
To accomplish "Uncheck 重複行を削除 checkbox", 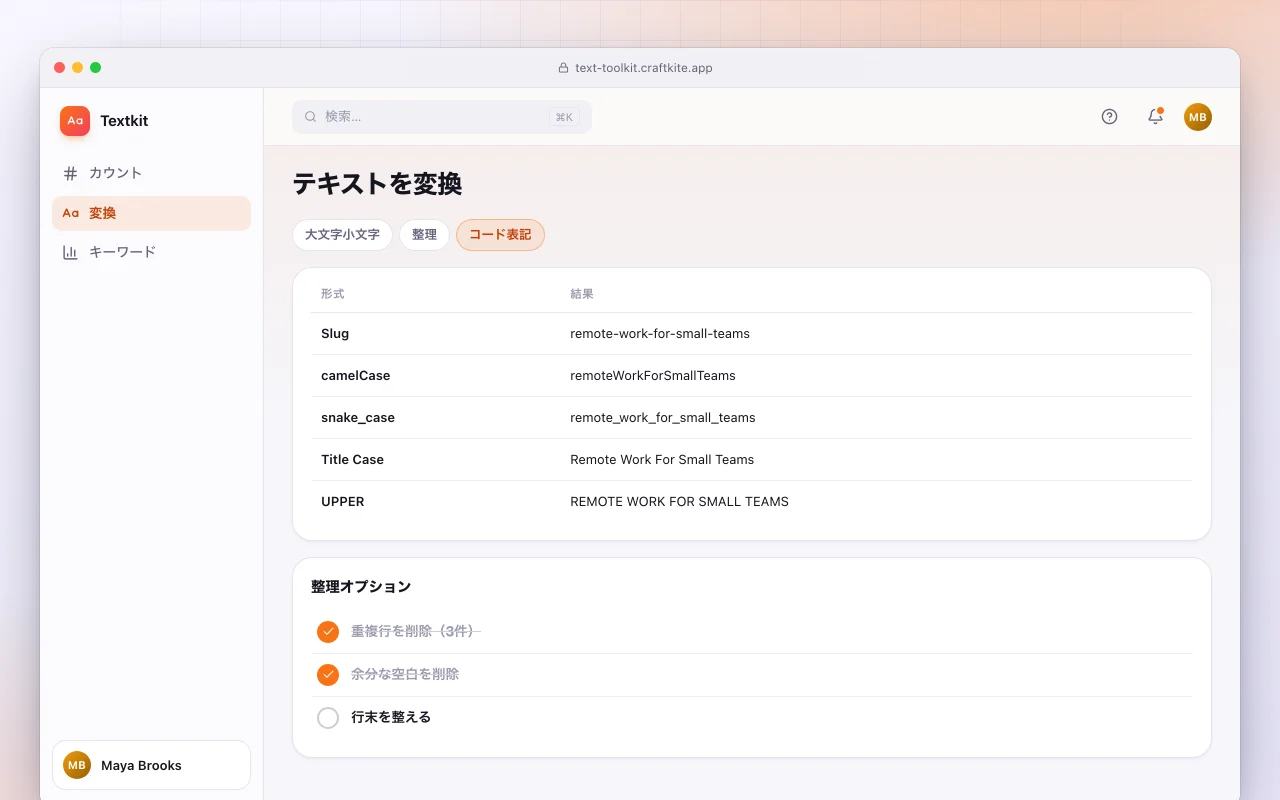I will (x=328, y=632).
